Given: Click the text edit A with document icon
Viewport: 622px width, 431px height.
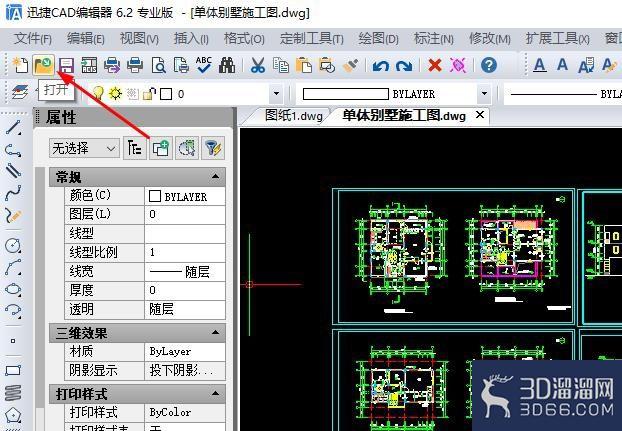Looking at the screenshot, I should [586, 65].
